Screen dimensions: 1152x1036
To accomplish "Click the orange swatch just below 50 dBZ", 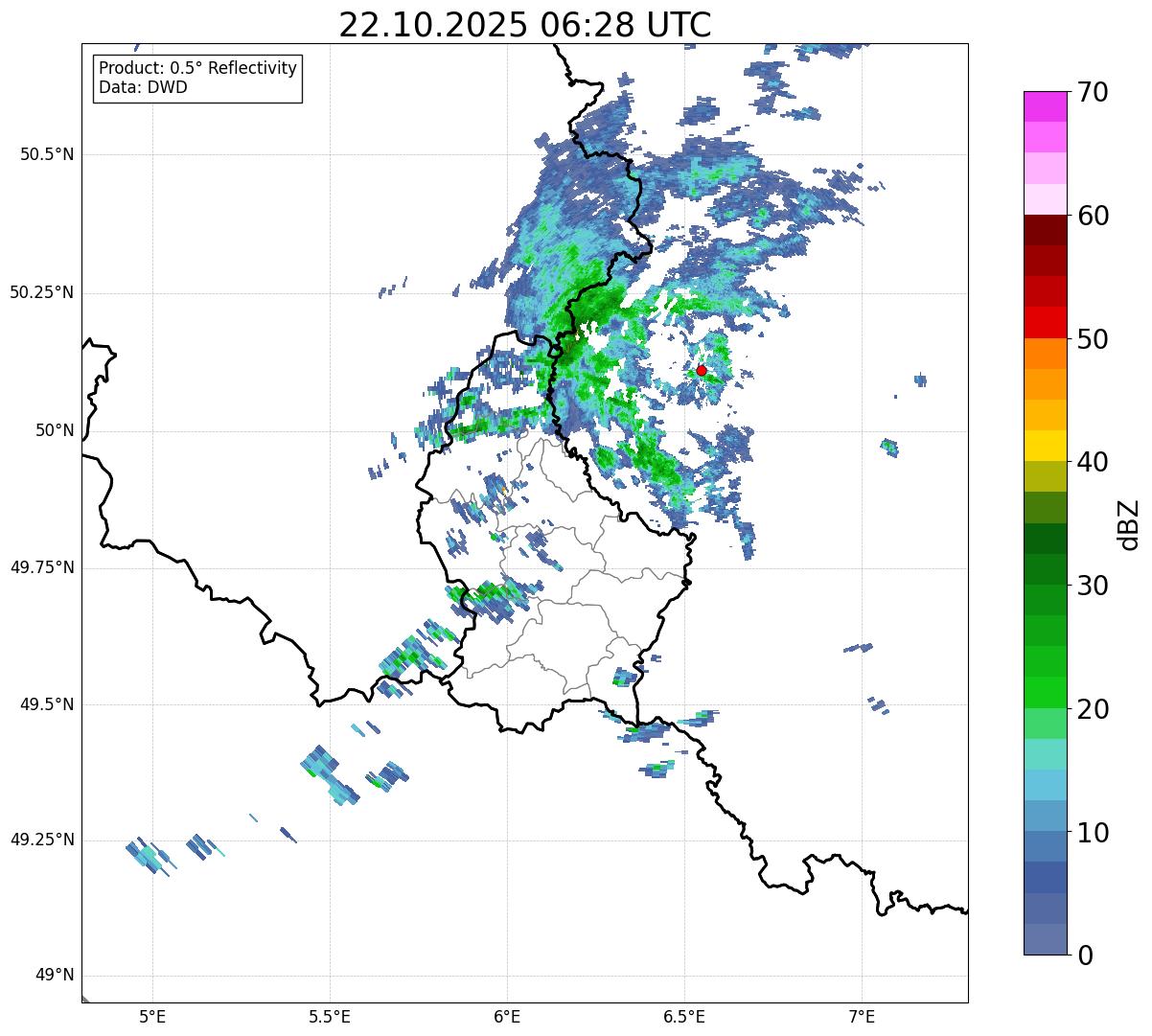I will (x=1045, y=354).
